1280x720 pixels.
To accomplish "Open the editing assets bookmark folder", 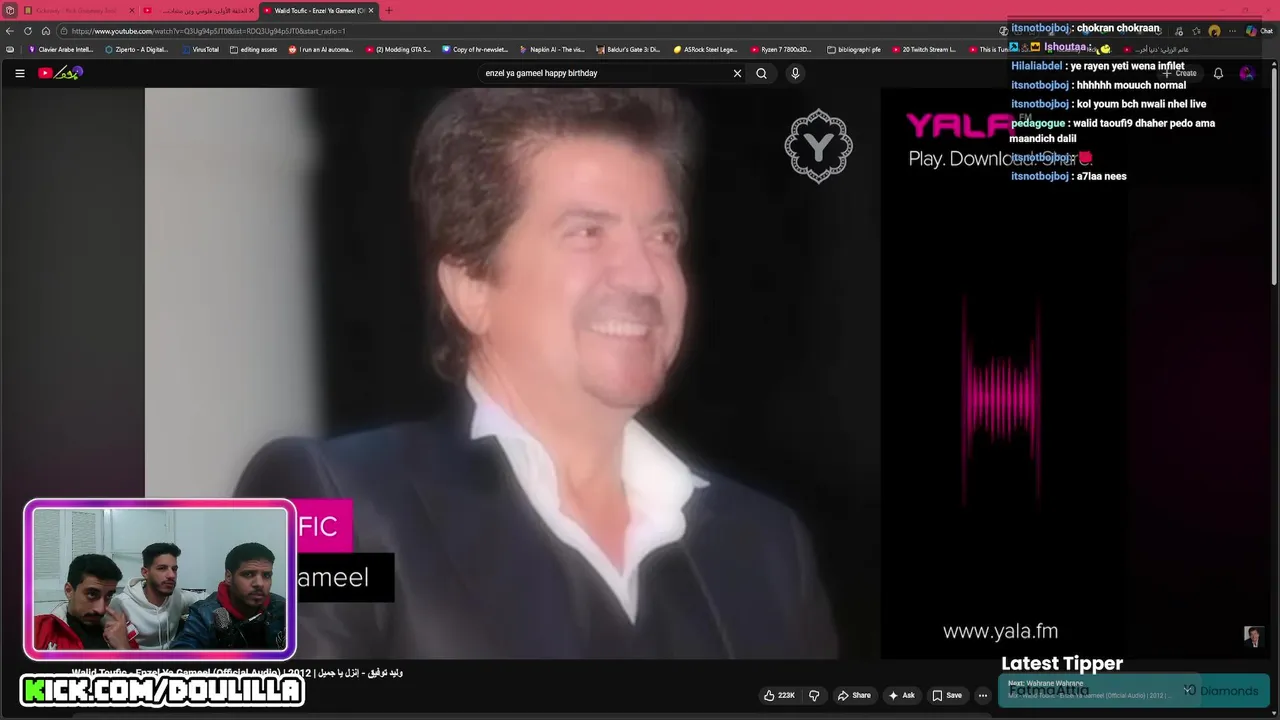I will (x=254, y=49).
